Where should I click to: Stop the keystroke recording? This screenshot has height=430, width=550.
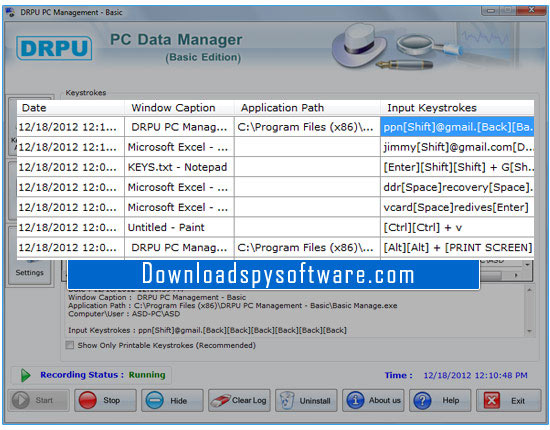[105, 400]
